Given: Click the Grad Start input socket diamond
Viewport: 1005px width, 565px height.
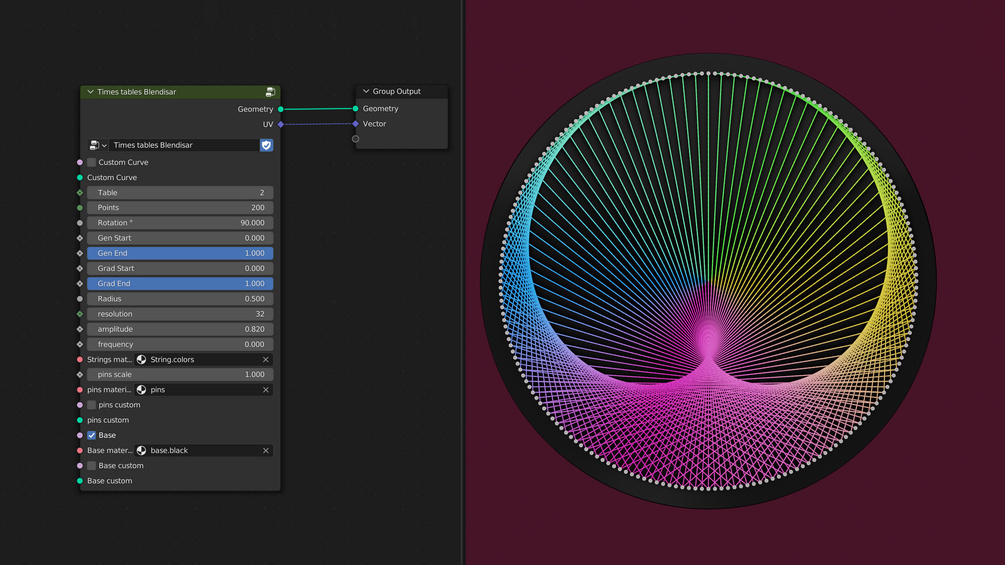Looking at the screenshot, I should pos(80,268).
